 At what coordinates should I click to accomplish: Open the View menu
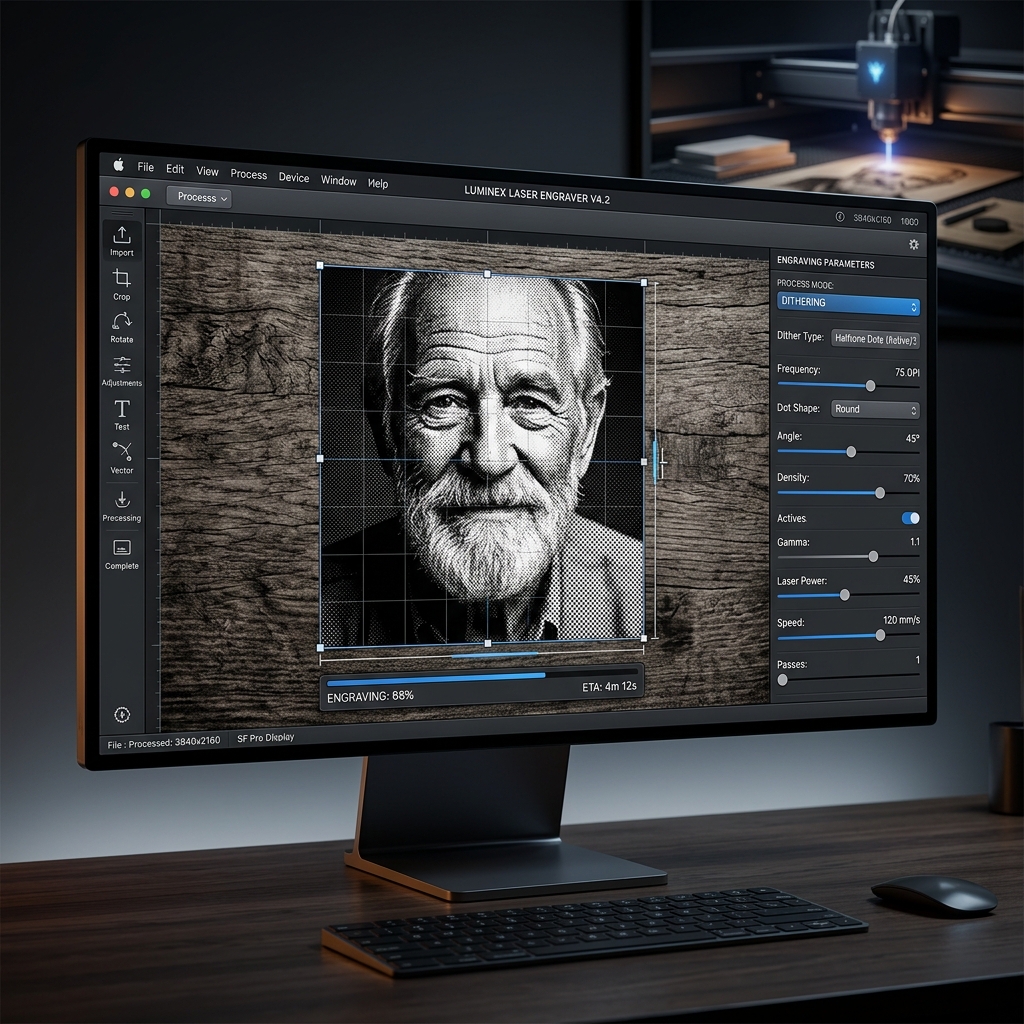pyautogui.click(x=208, y=172)
